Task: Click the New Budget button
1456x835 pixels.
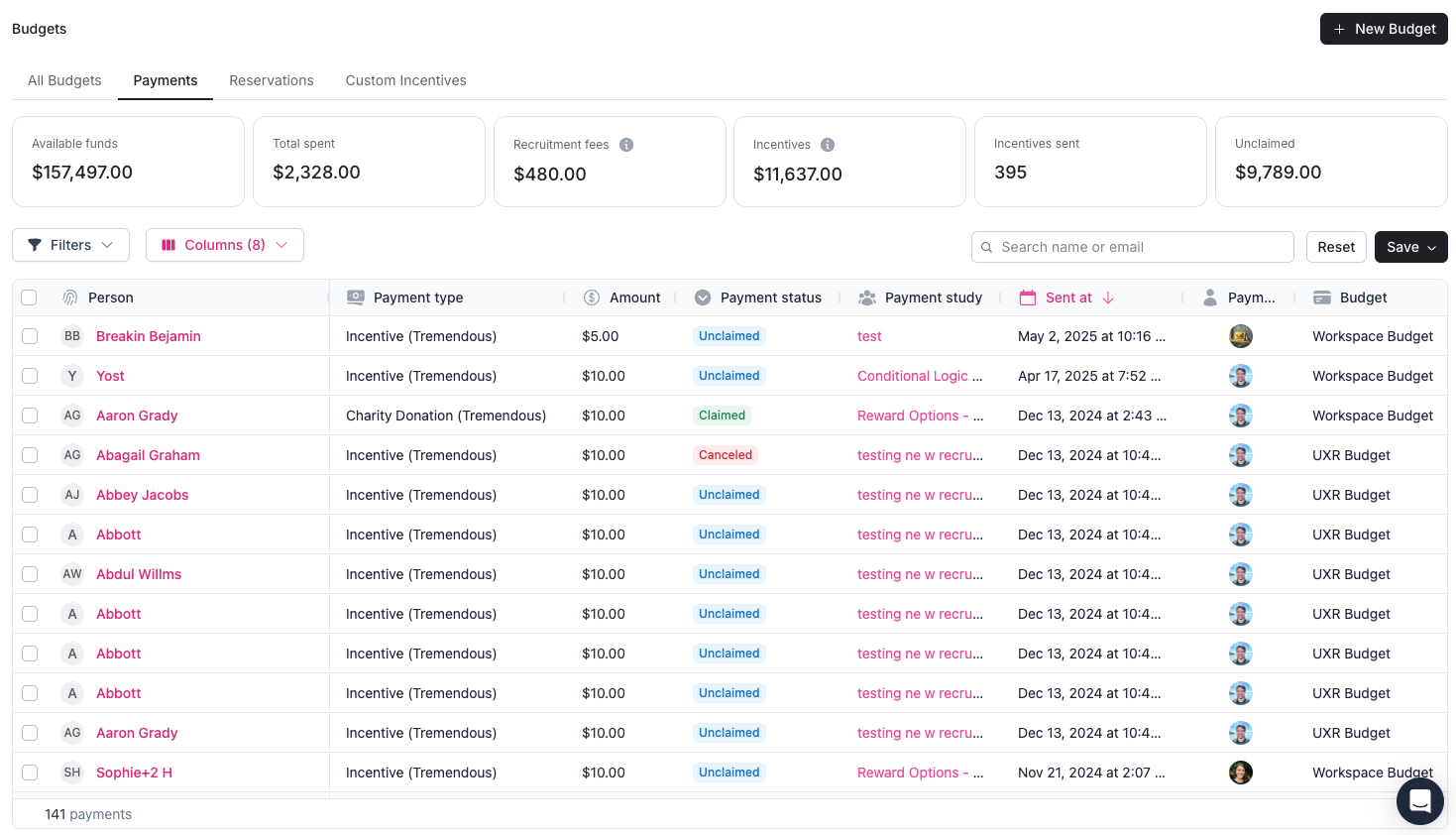Action: [1384, 29]
